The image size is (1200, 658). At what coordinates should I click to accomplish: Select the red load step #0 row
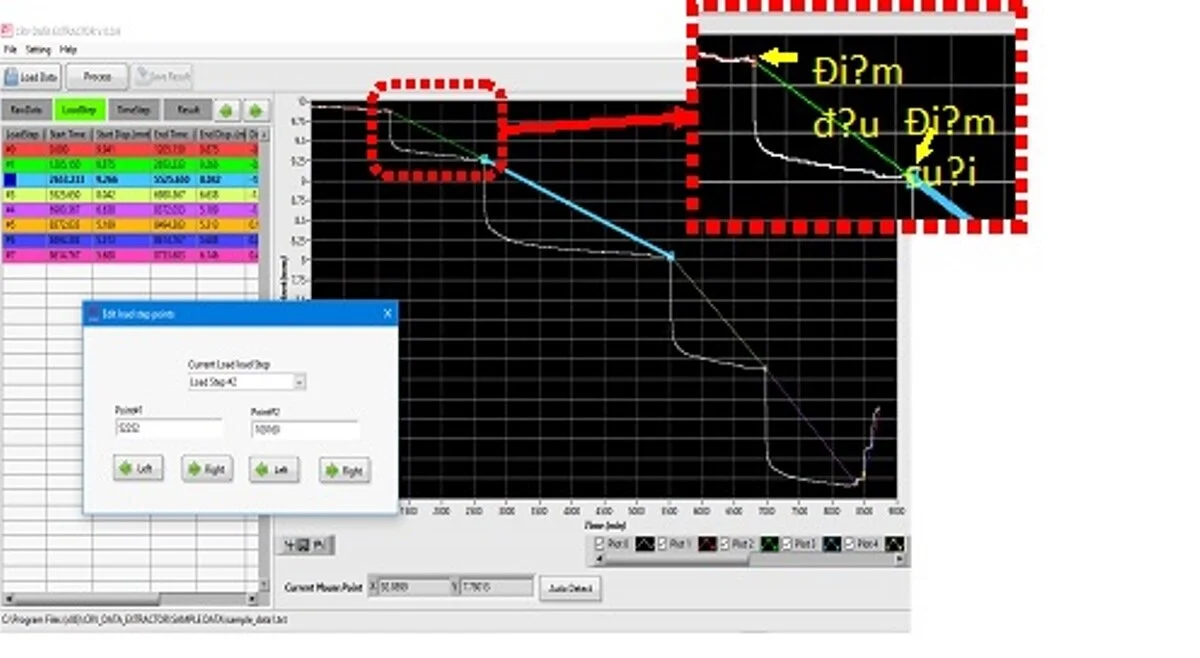click(x=130, y=148)
